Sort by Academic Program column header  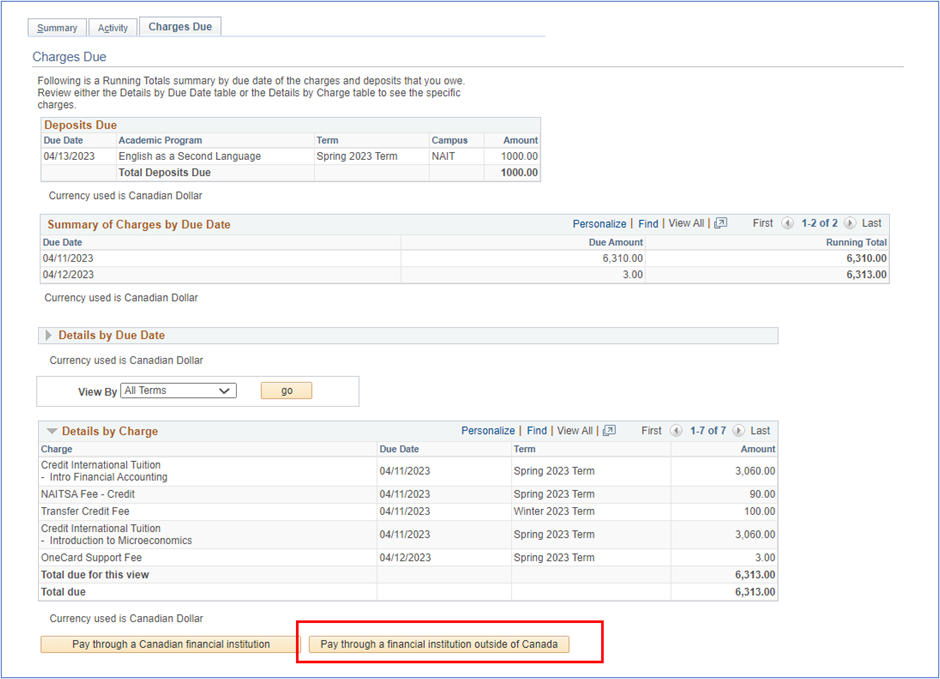tap(160, 140)
